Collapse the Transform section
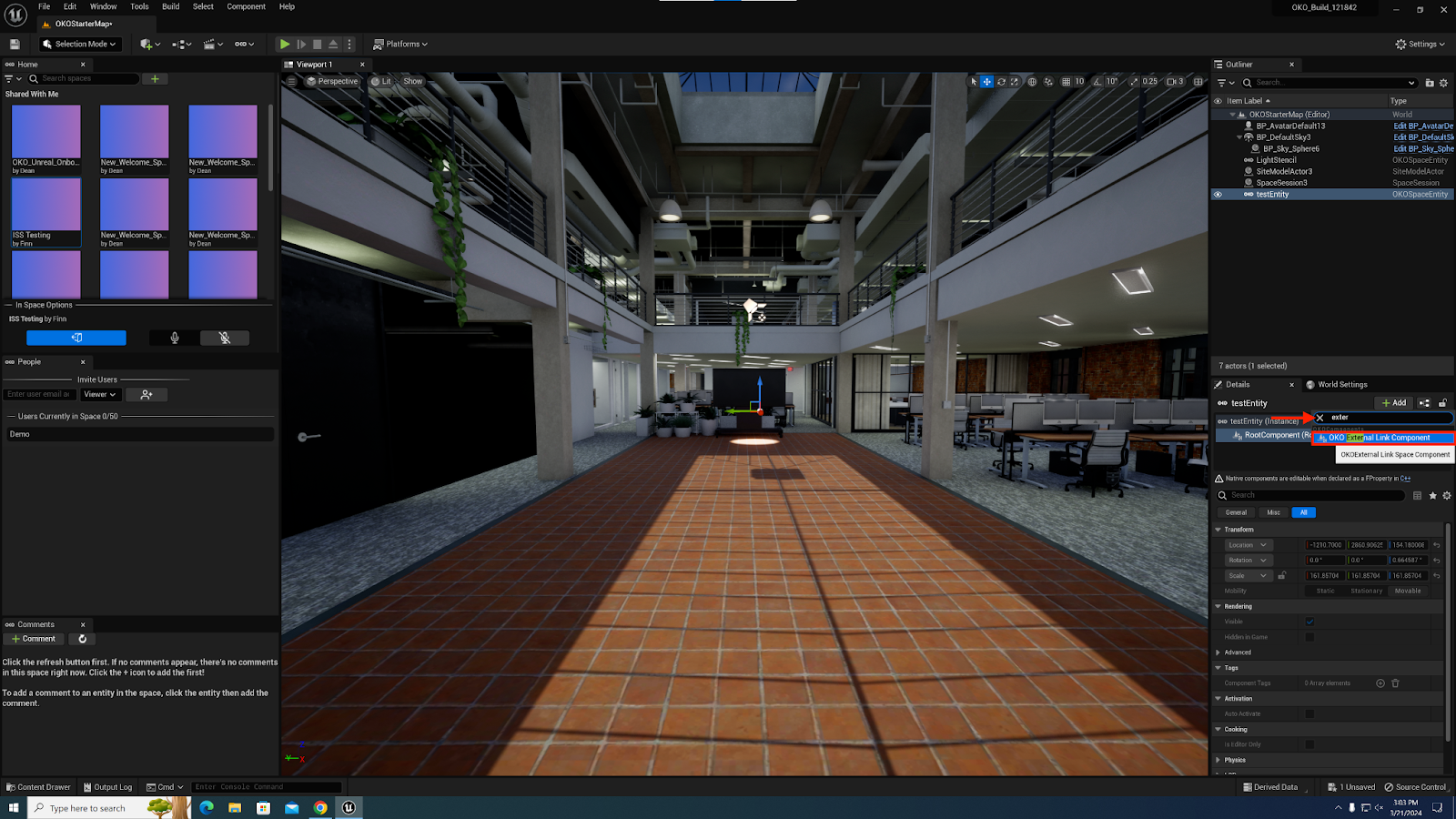Image resolution: width=1456 pixels, height=819 pixels. click(x=1218, y=530)
